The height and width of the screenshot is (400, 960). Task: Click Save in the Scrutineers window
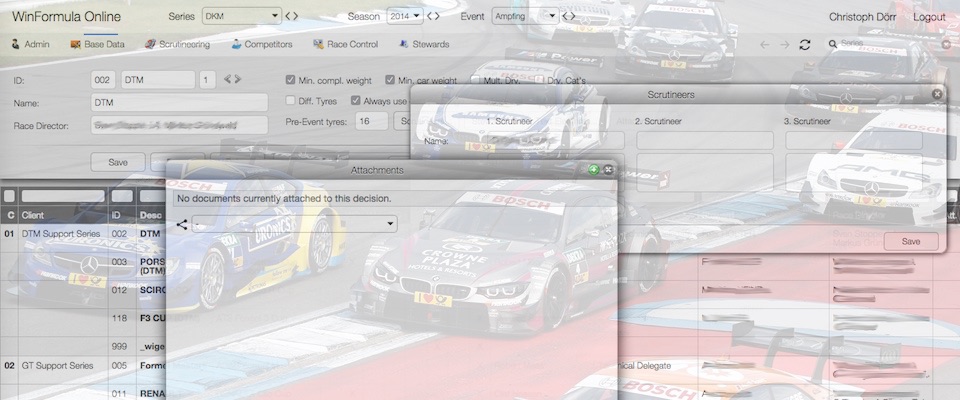point(910,241)
